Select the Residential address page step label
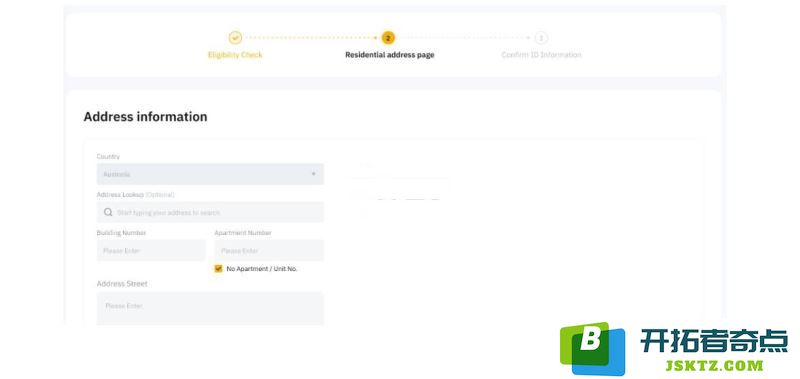800x379 pixels. [389, 55]
